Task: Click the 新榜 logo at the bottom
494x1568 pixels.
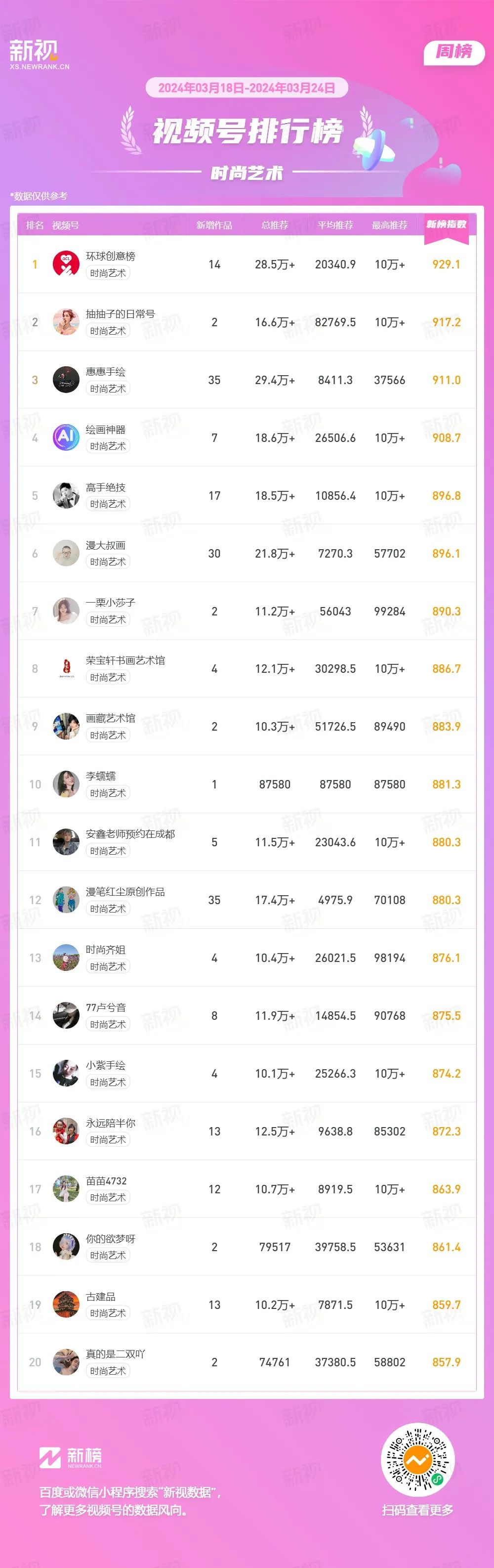Action: pos(71,1457)
